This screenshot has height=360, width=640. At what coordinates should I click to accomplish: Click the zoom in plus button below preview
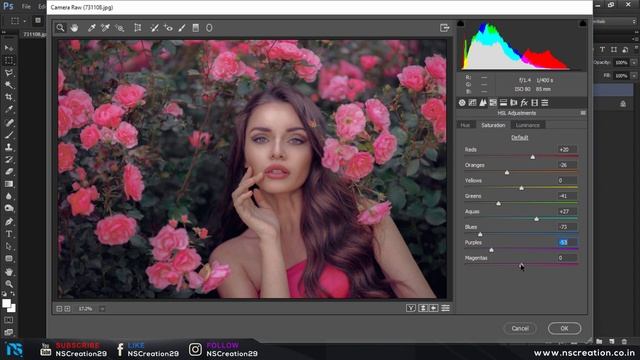click(67, 309)
